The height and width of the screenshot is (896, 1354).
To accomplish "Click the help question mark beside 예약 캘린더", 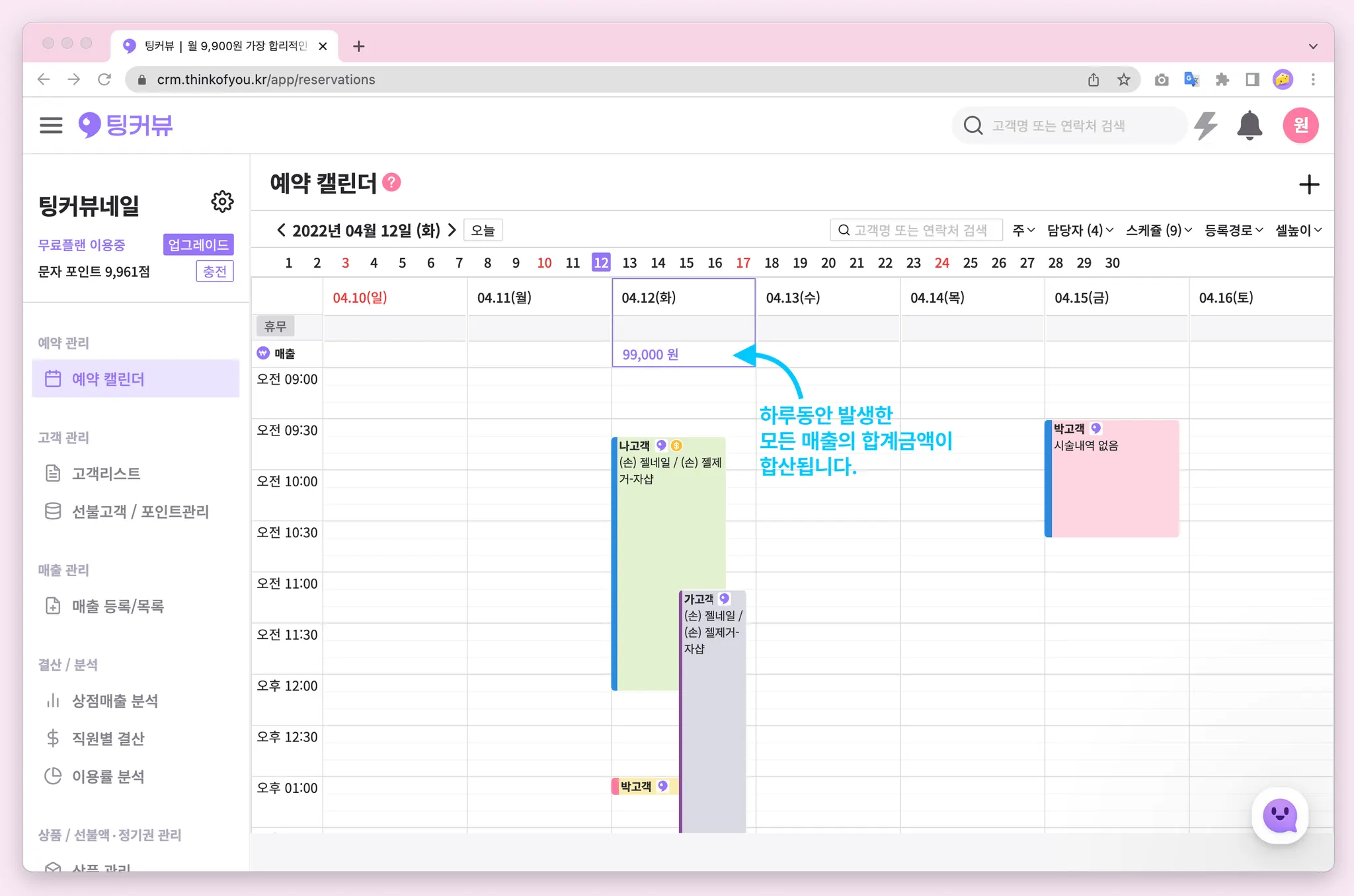I will coord(391,182).
